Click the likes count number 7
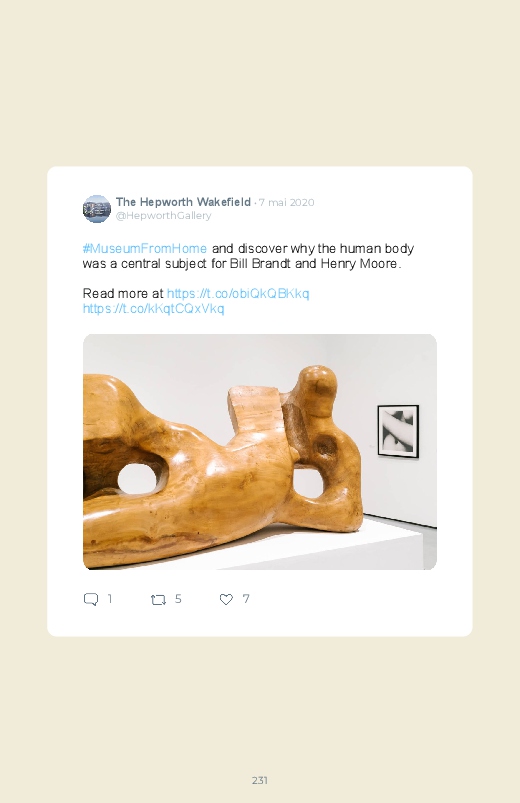The height and width of the screenshot is (803, 520). point(246,599)
